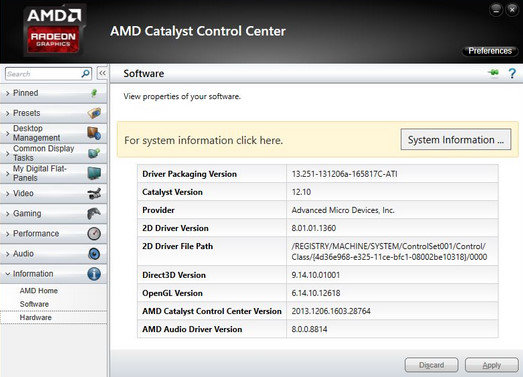Click the Discard button
The image size is (523, 377).
coord(432,365)
